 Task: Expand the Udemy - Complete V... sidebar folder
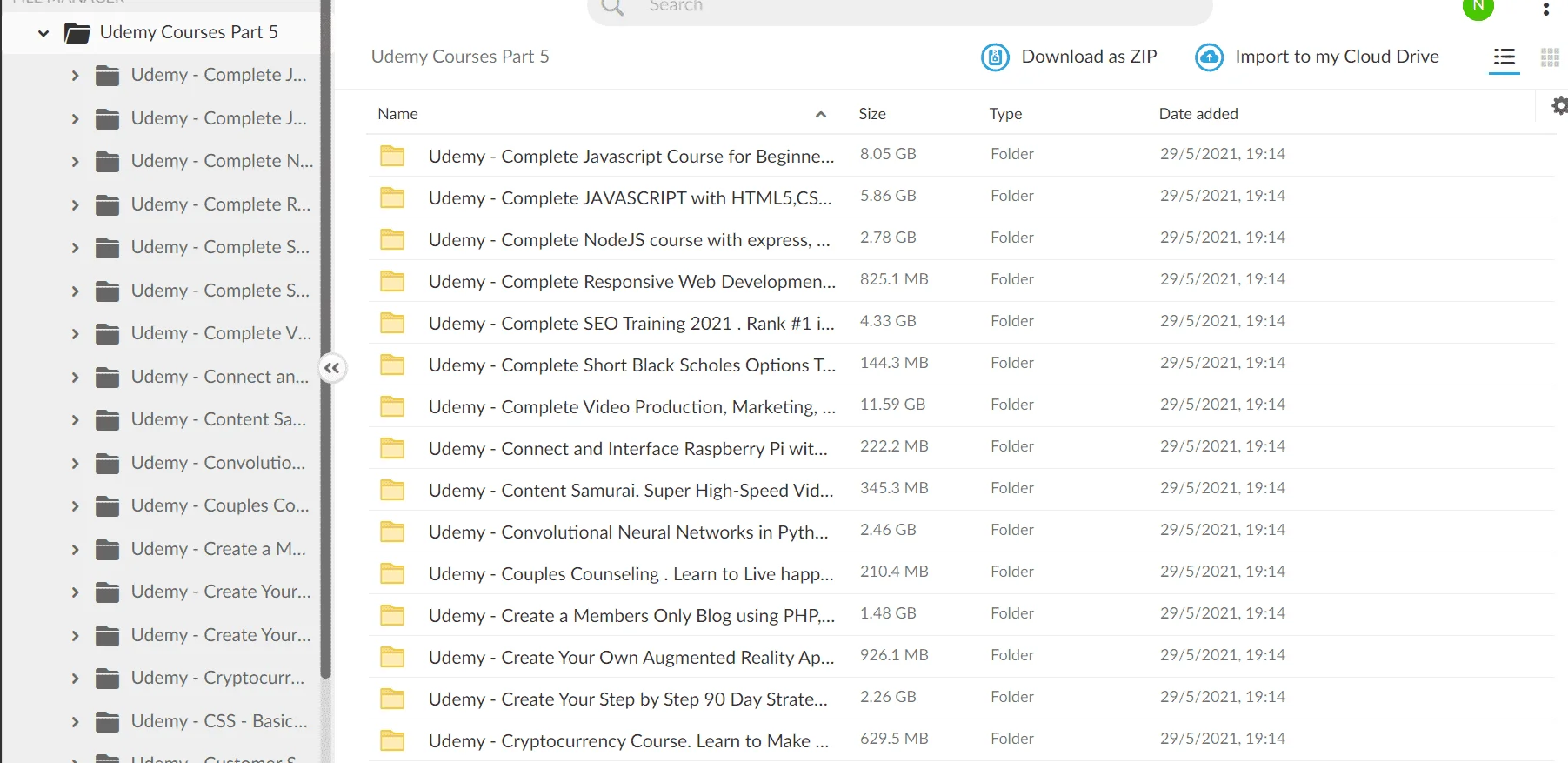point(75,334)
